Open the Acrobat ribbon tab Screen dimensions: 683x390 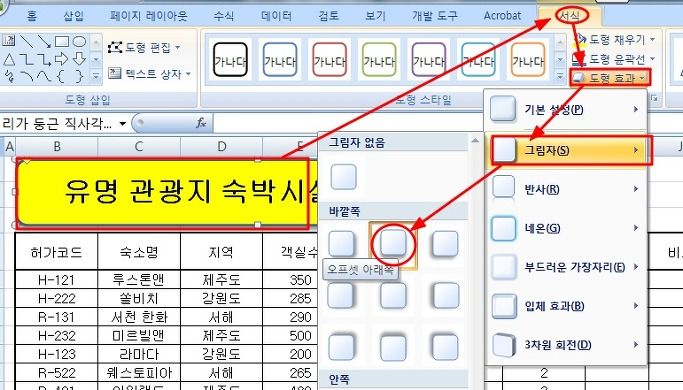[x=502, y=16]
